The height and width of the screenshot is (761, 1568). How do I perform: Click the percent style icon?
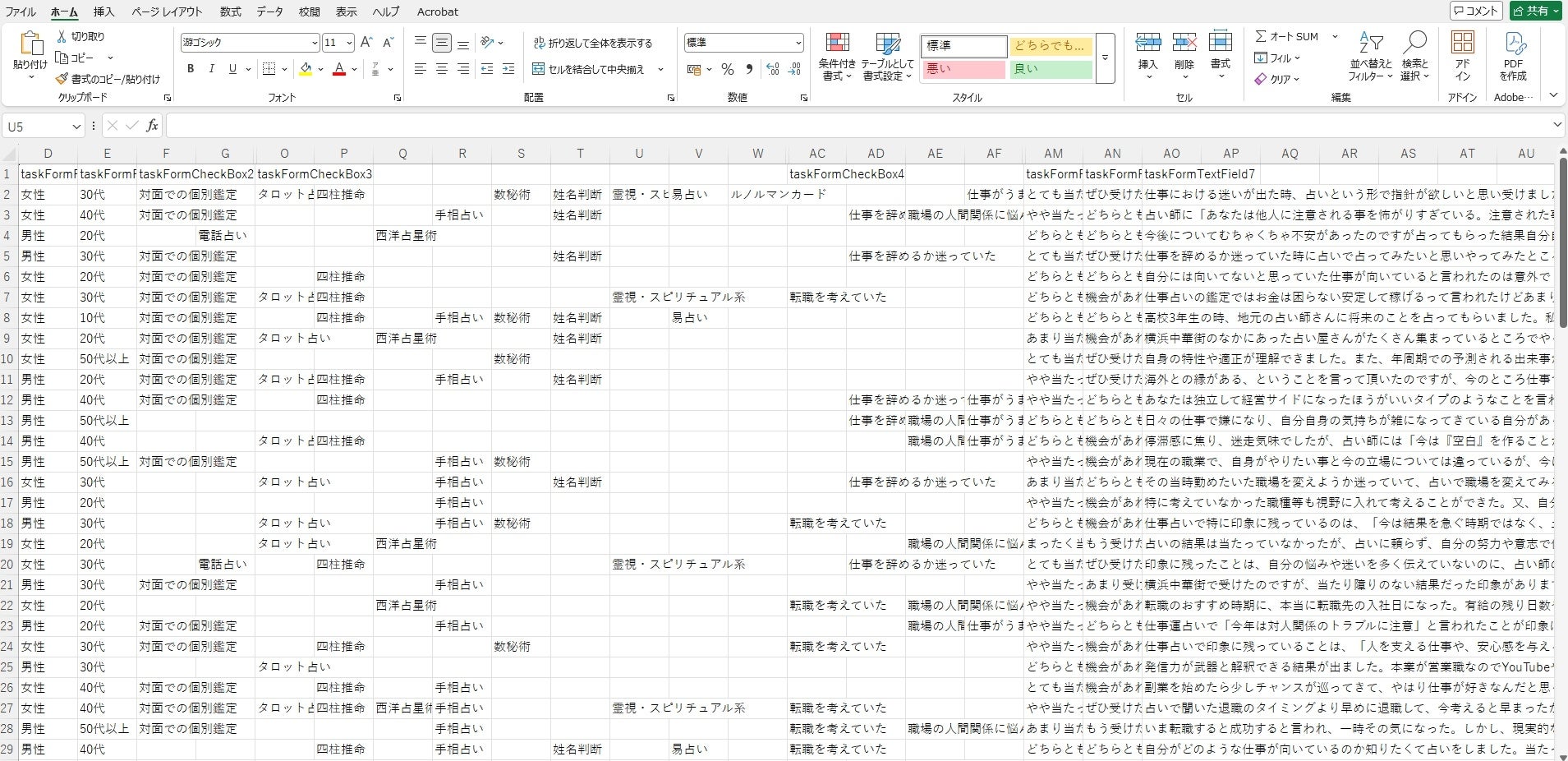(728, 69)
